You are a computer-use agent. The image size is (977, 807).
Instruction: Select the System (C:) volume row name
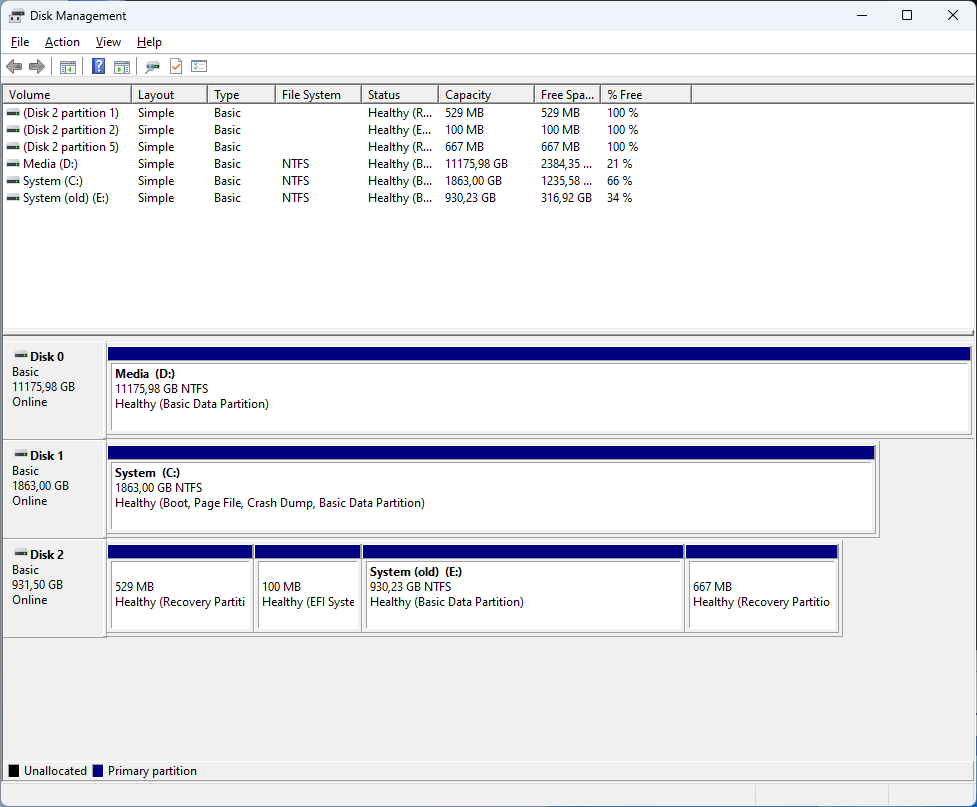[x=53, y=181]
